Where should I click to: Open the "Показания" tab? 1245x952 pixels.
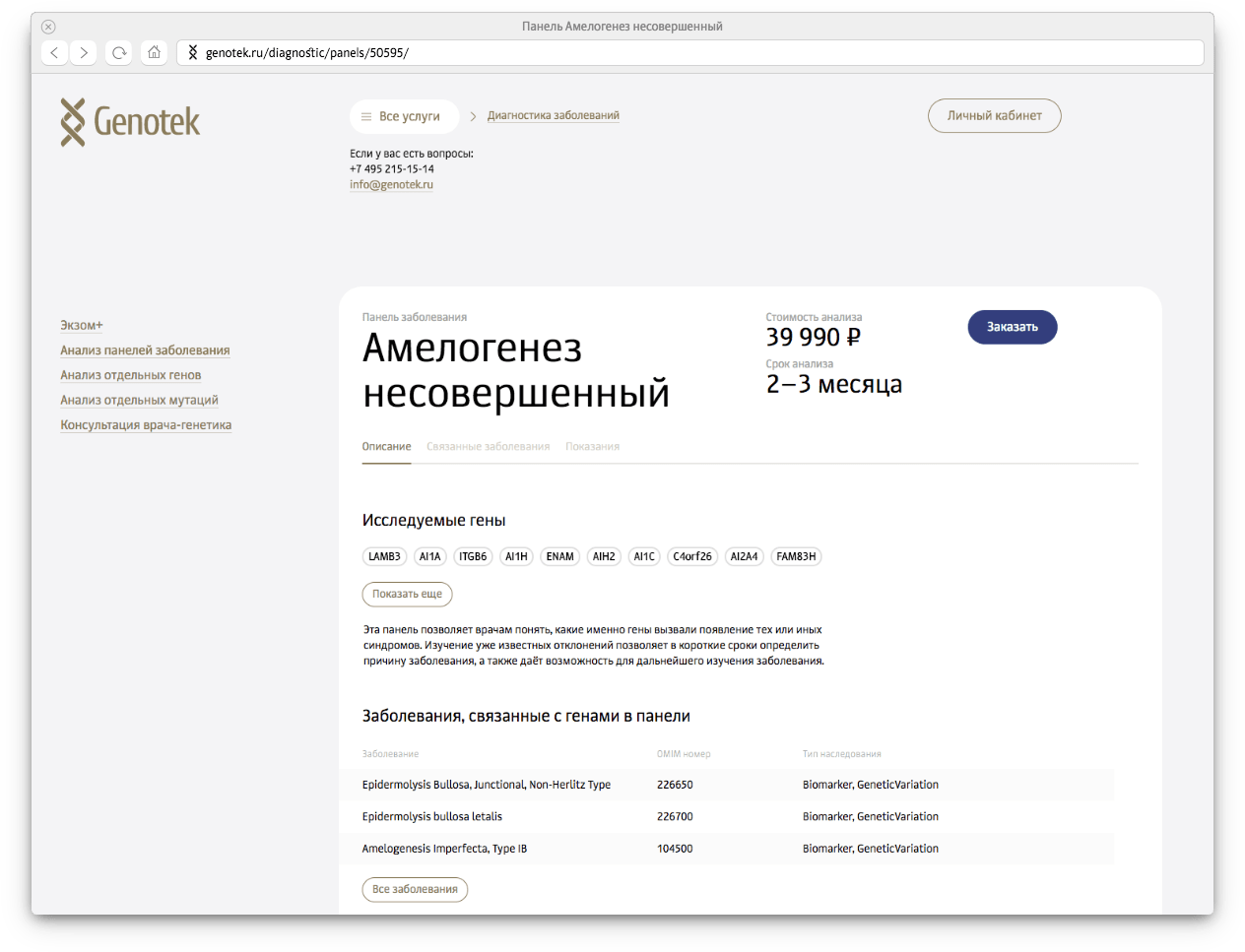[x=592, y=447]
